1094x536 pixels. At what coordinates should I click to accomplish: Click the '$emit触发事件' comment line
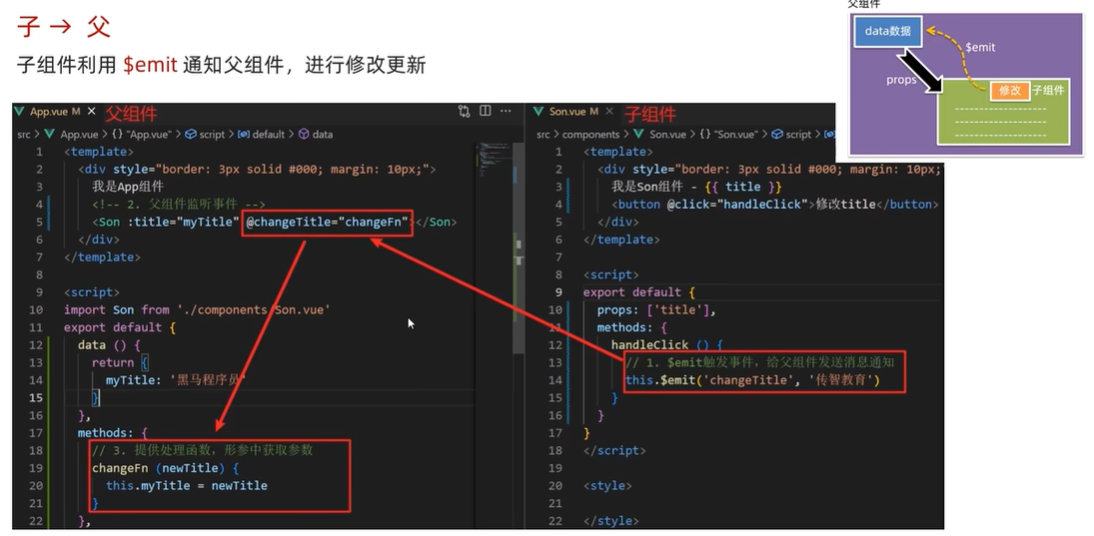760,363
